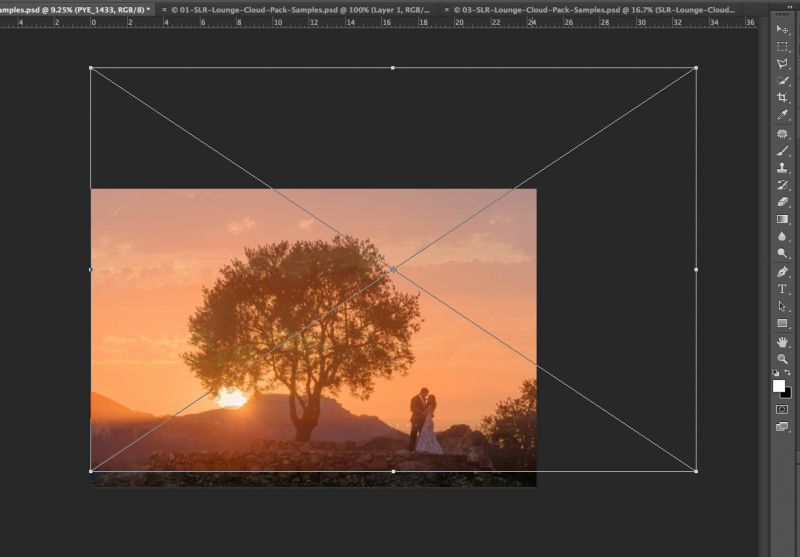The image size is (800, 557).
Task: Select the History Brush tool
Action: coord(782,185)
